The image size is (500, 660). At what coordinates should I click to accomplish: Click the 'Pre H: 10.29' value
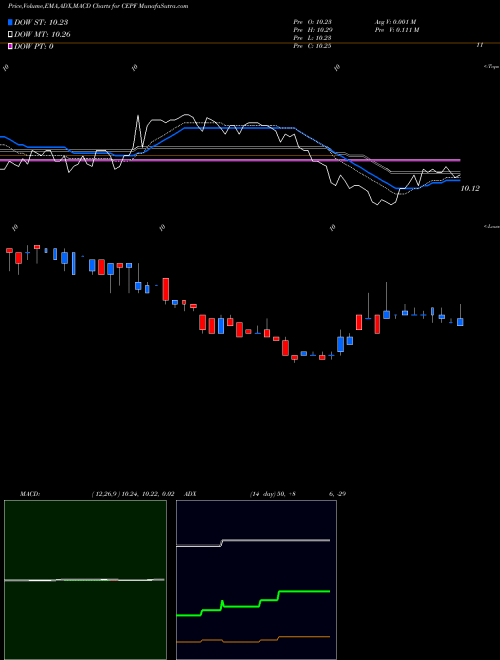(x=313, y=30)
